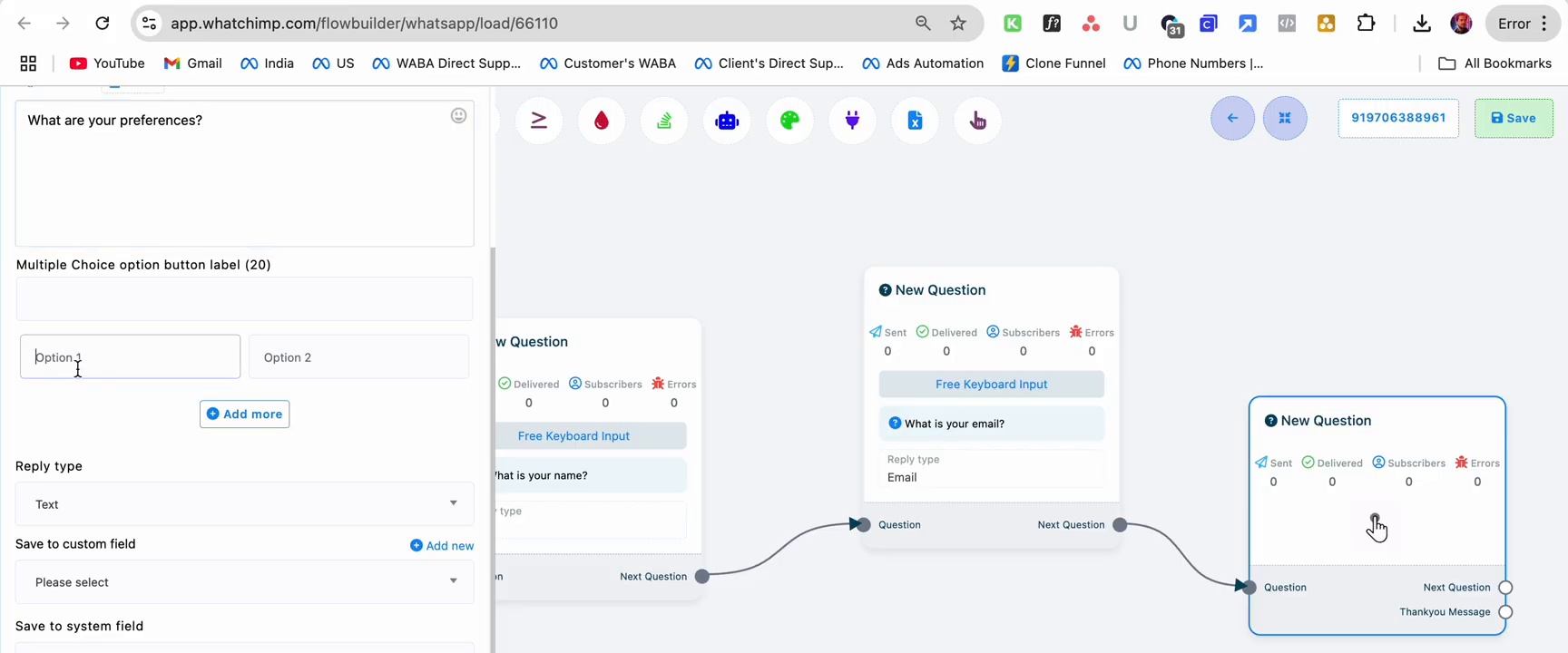Viewport: 1568px width, 653px height.
Task: Click the Add more options button
Action: (x=244, y=414)
